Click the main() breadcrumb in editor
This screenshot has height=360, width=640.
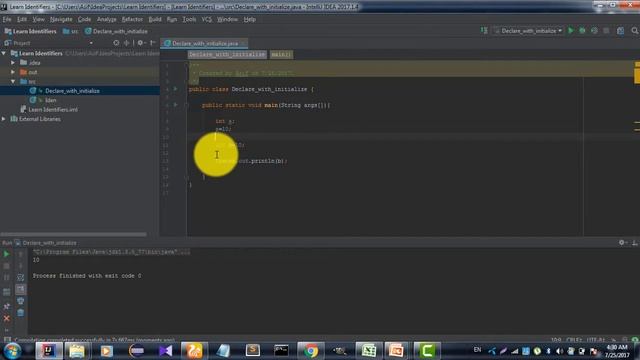coord(281,55)
